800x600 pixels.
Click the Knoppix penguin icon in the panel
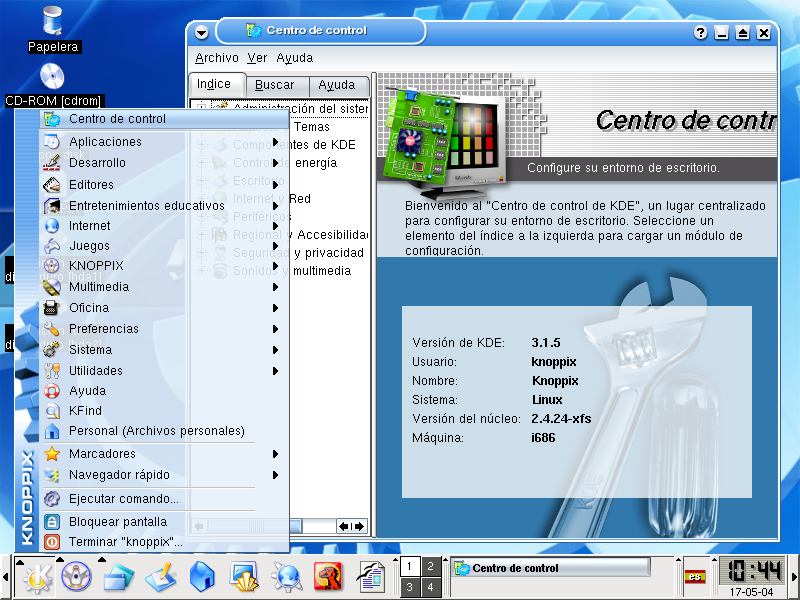pos(77,577)
